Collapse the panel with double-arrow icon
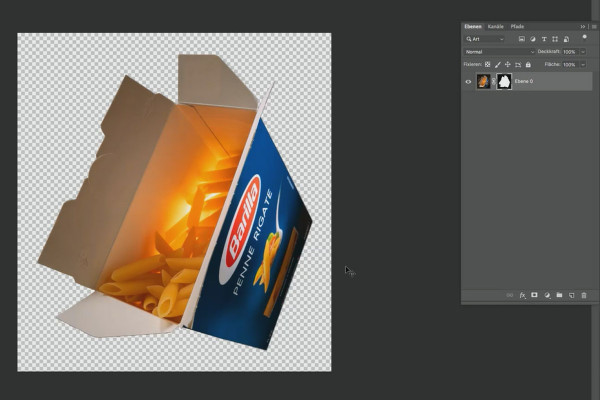The image size is (600, 400). pyautogui.click(x=582, y=26)
